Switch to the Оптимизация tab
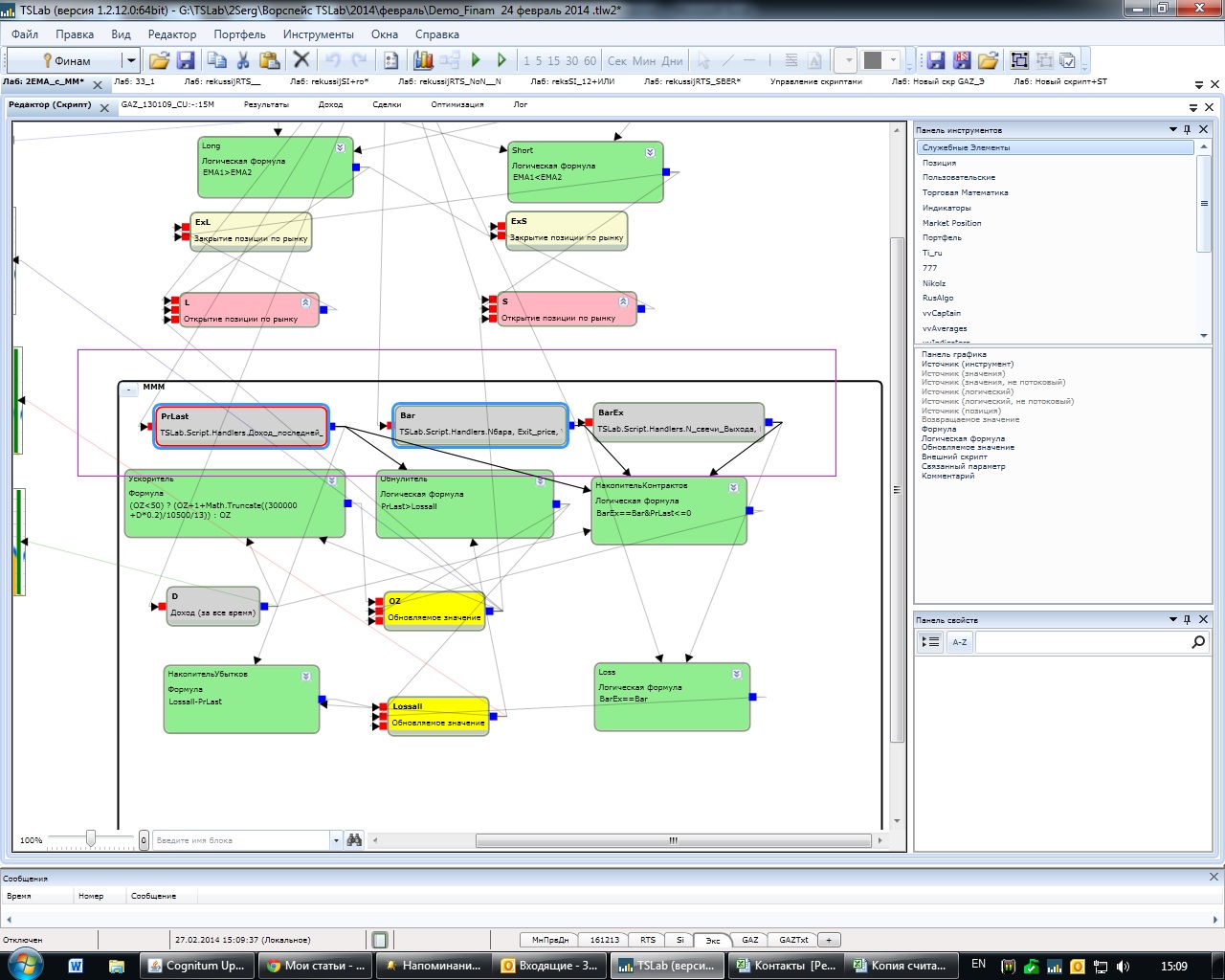Viewport: 1225px width, 980px height. click(457, 104)
